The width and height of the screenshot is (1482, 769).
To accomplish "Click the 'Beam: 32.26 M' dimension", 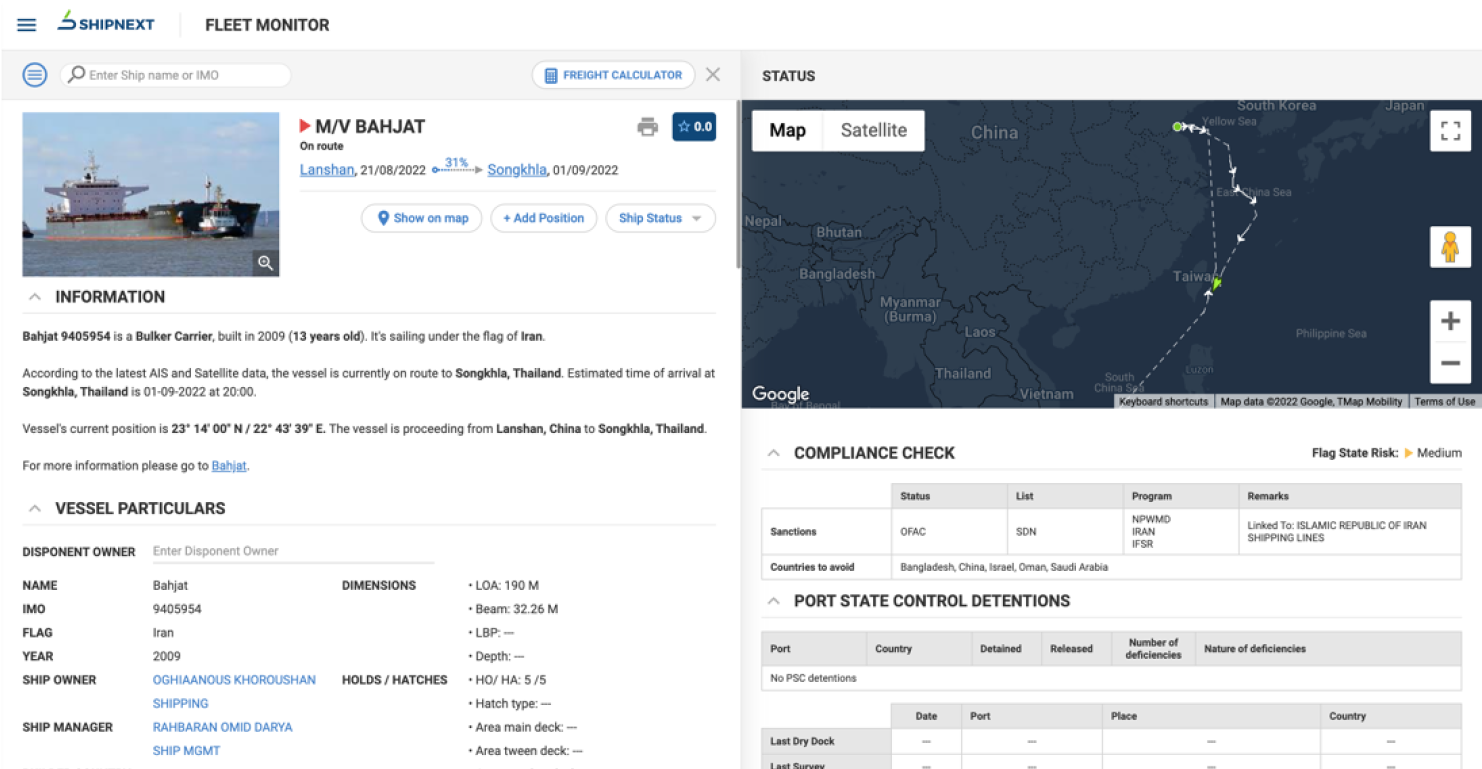I will click(x=513, y=609).
